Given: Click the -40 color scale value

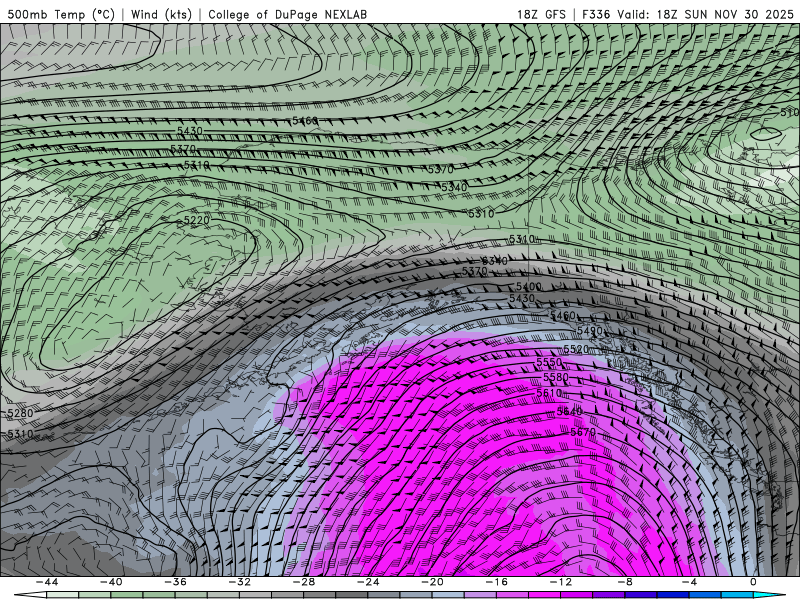Looking at the screenshot, I should click(x=111, y=582).
